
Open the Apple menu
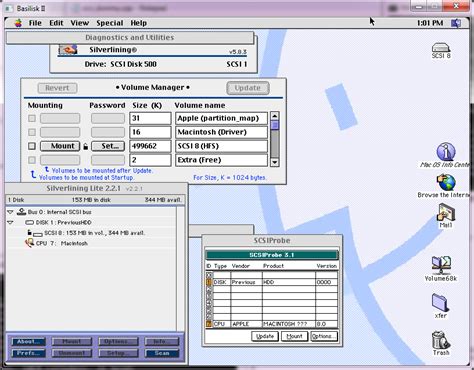click(x=18, y=23)
